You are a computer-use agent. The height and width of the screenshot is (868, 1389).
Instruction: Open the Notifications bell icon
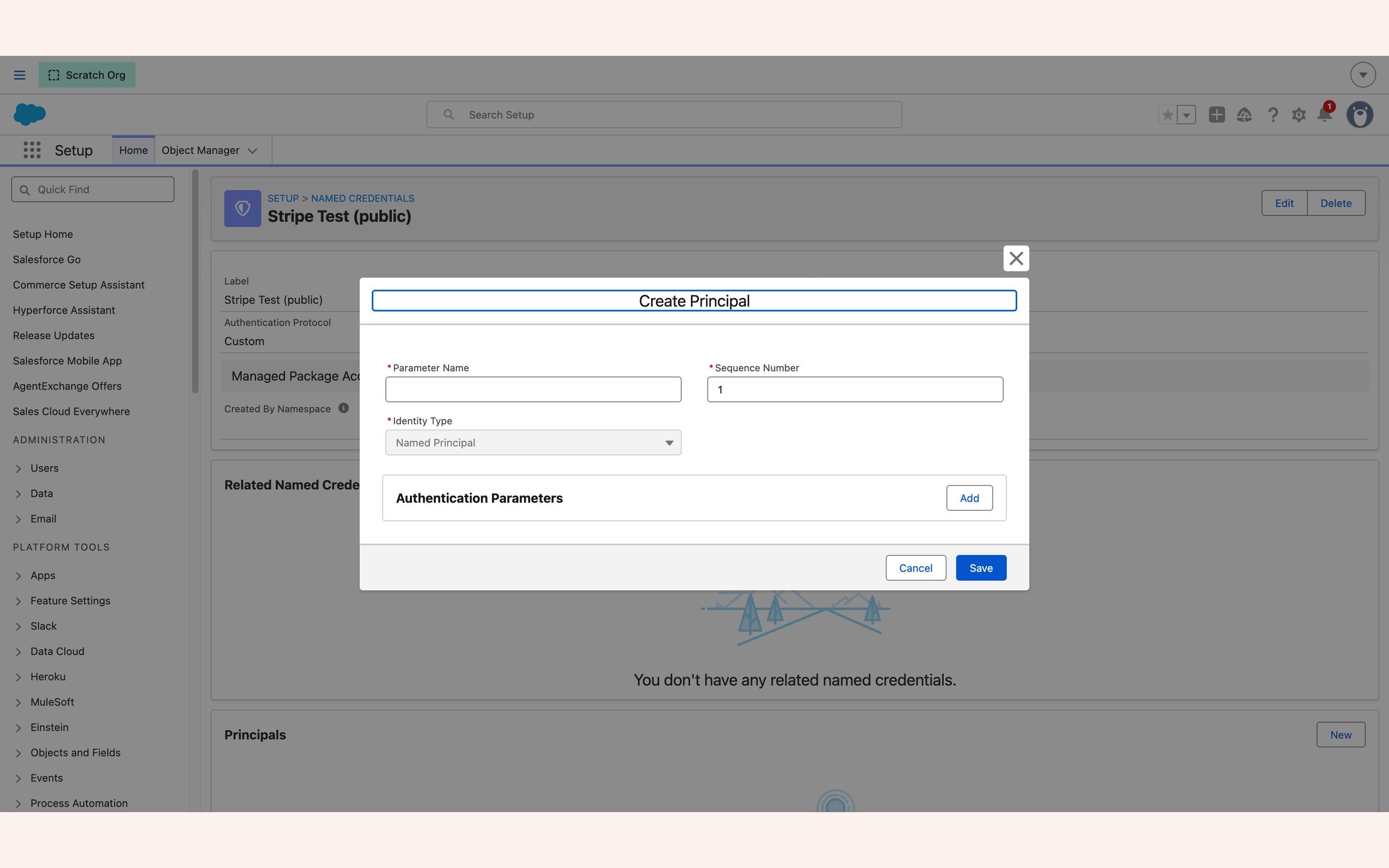(x=1325, y=115)
